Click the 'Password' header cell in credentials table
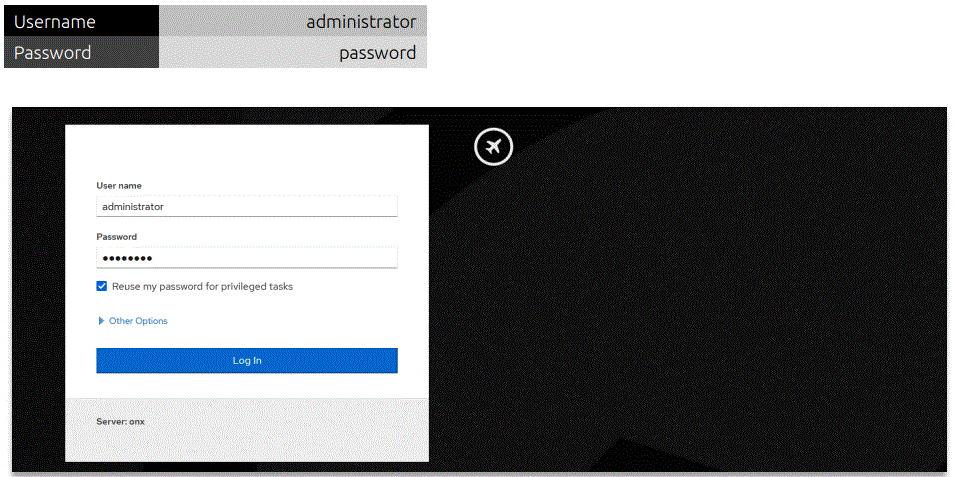The image size is (954, 477). (x=82, y=52)
